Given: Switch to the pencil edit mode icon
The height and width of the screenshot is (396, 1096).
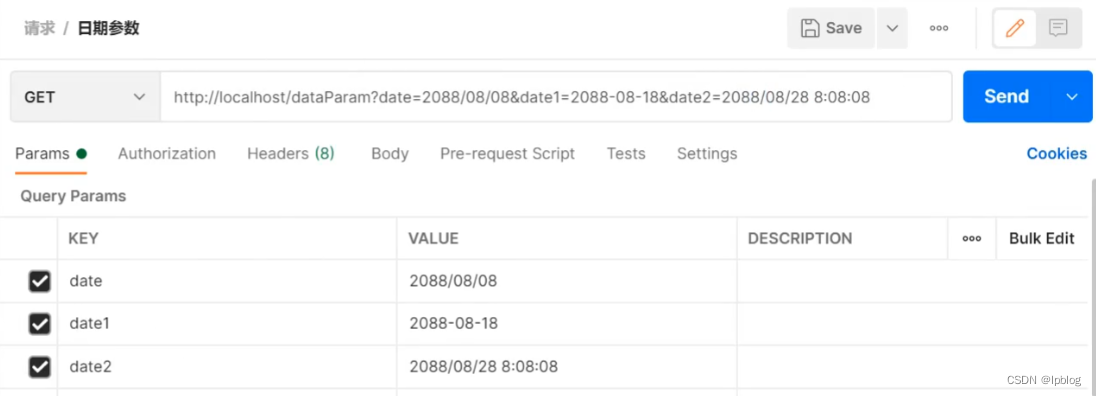Looking at the screenshot, I should pos(1014,28).
